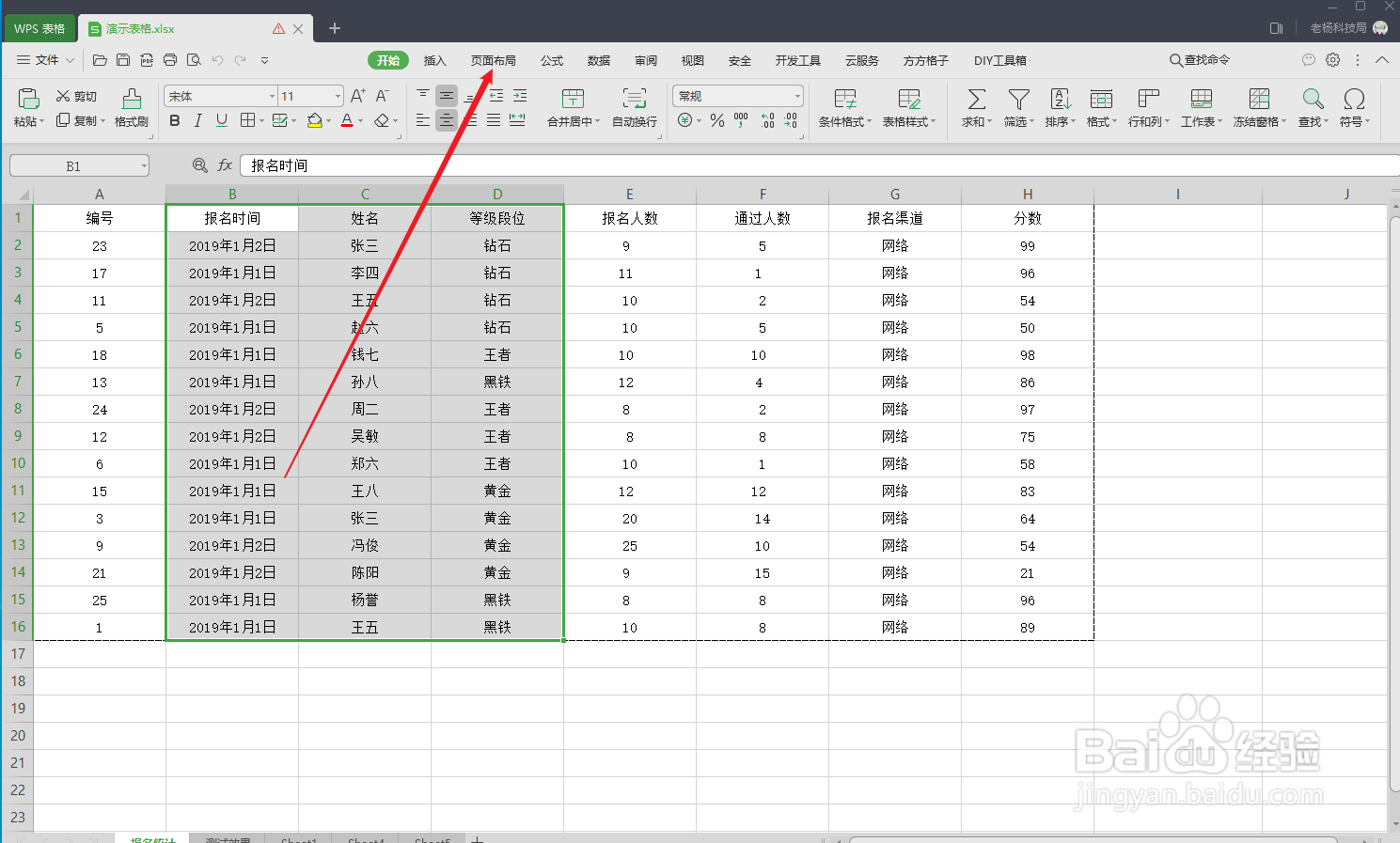Click the AutoSum (求和) sigma icon
The width and height of the screenshot is (1400, 843).
(977, 99)
